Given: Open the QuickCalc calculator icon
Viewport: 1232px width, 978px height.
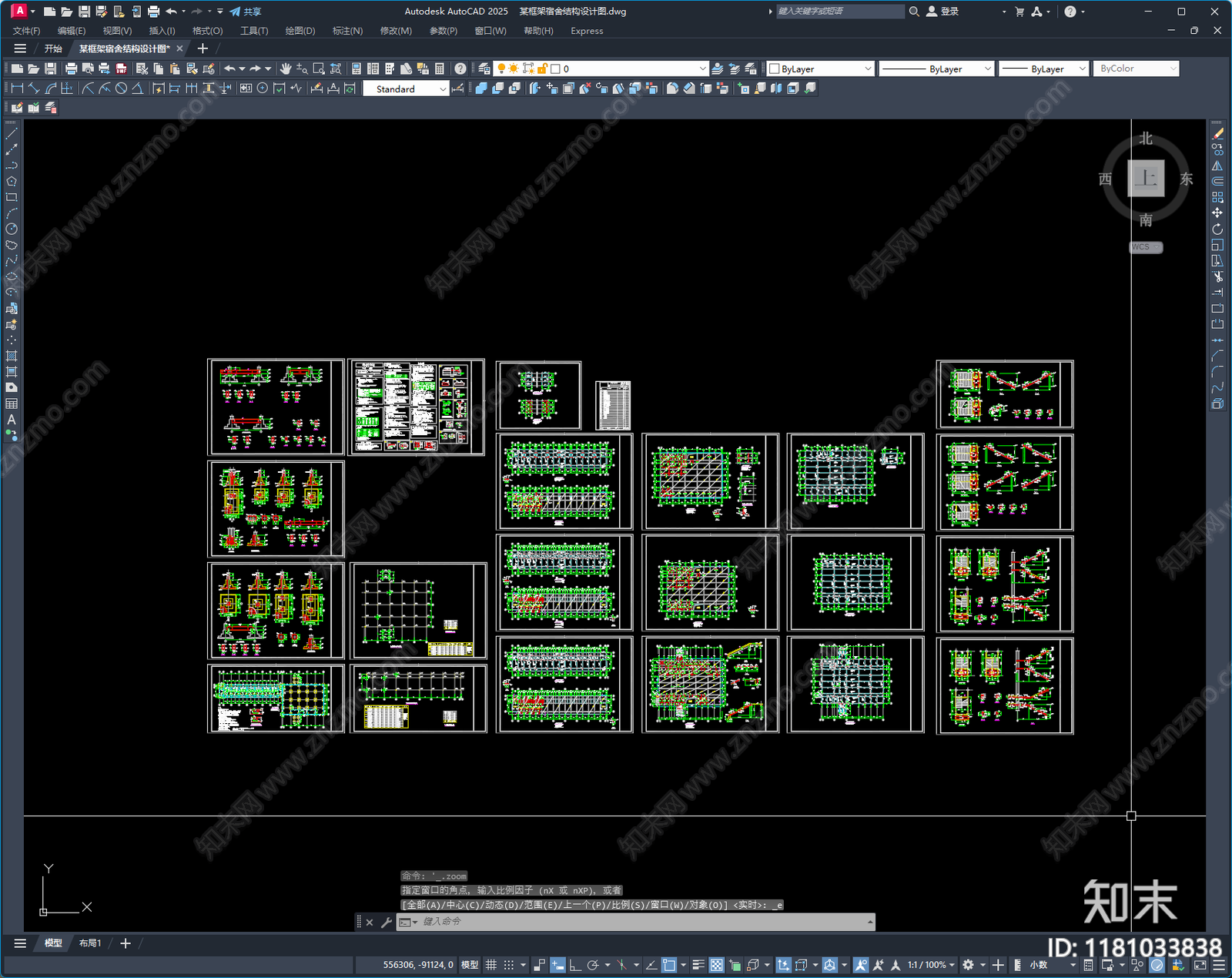Looking at the screenshot, I should click(x=440, y=69).
